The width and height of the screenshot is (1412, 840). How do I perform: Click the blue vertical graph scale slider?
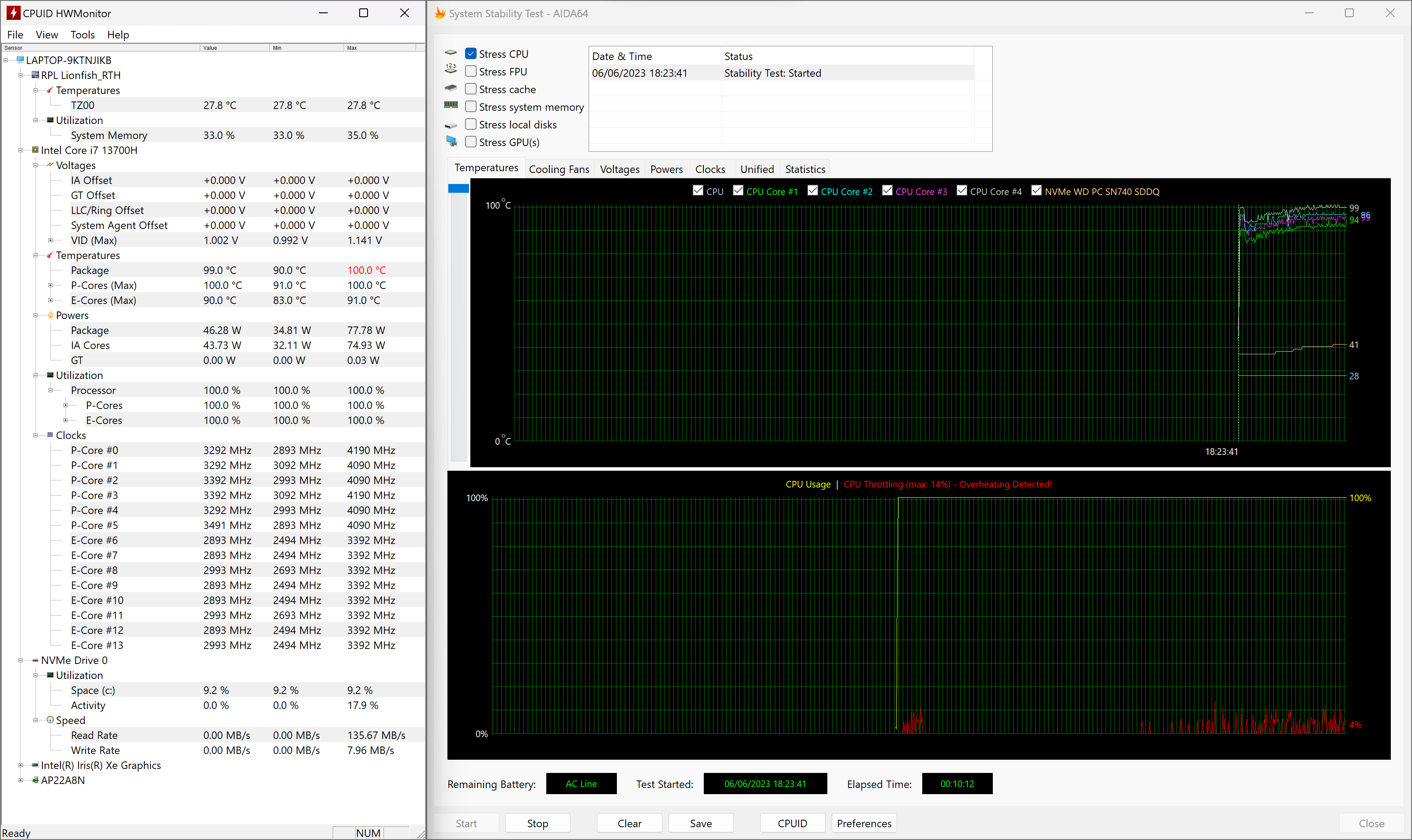click(x=458, y=188)
